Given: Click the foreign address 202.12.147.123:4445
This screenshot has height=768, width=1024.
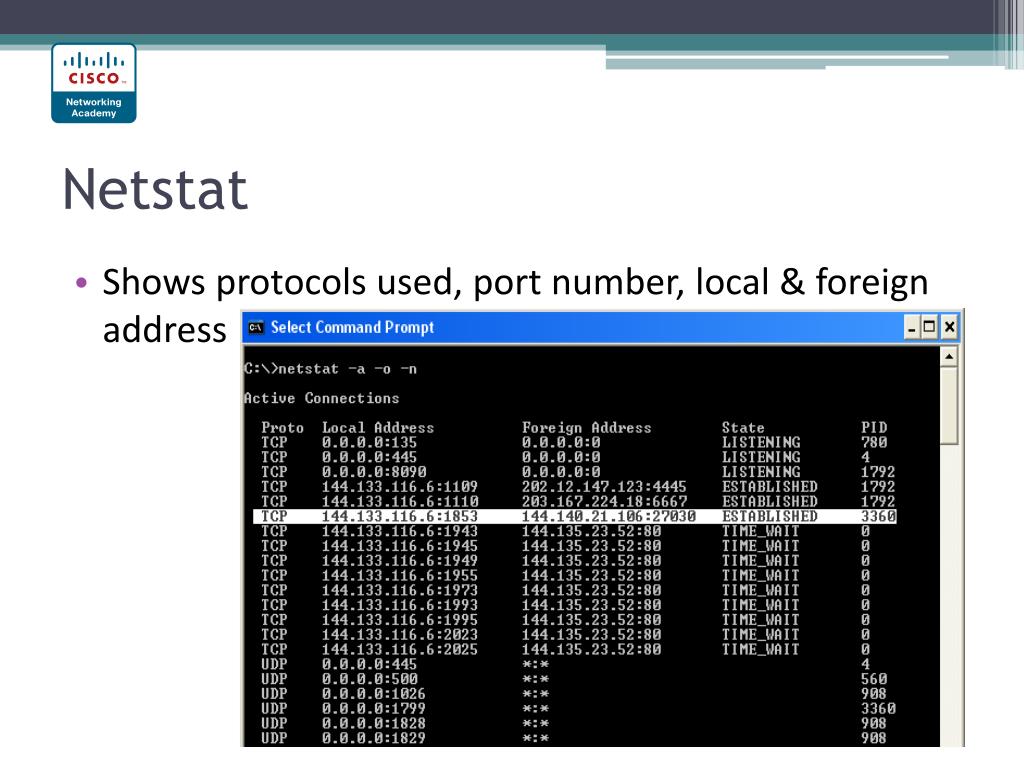Looking at the screenshot, I should [x=604, y=487].
